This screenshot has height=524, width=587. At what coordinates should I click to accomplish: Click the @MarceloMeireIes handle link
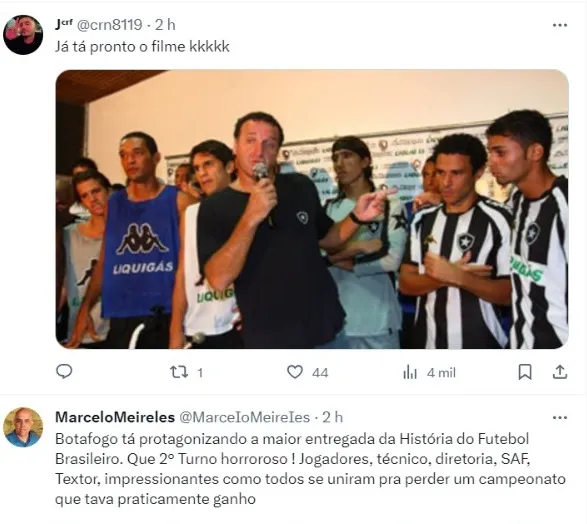[245, 417]
